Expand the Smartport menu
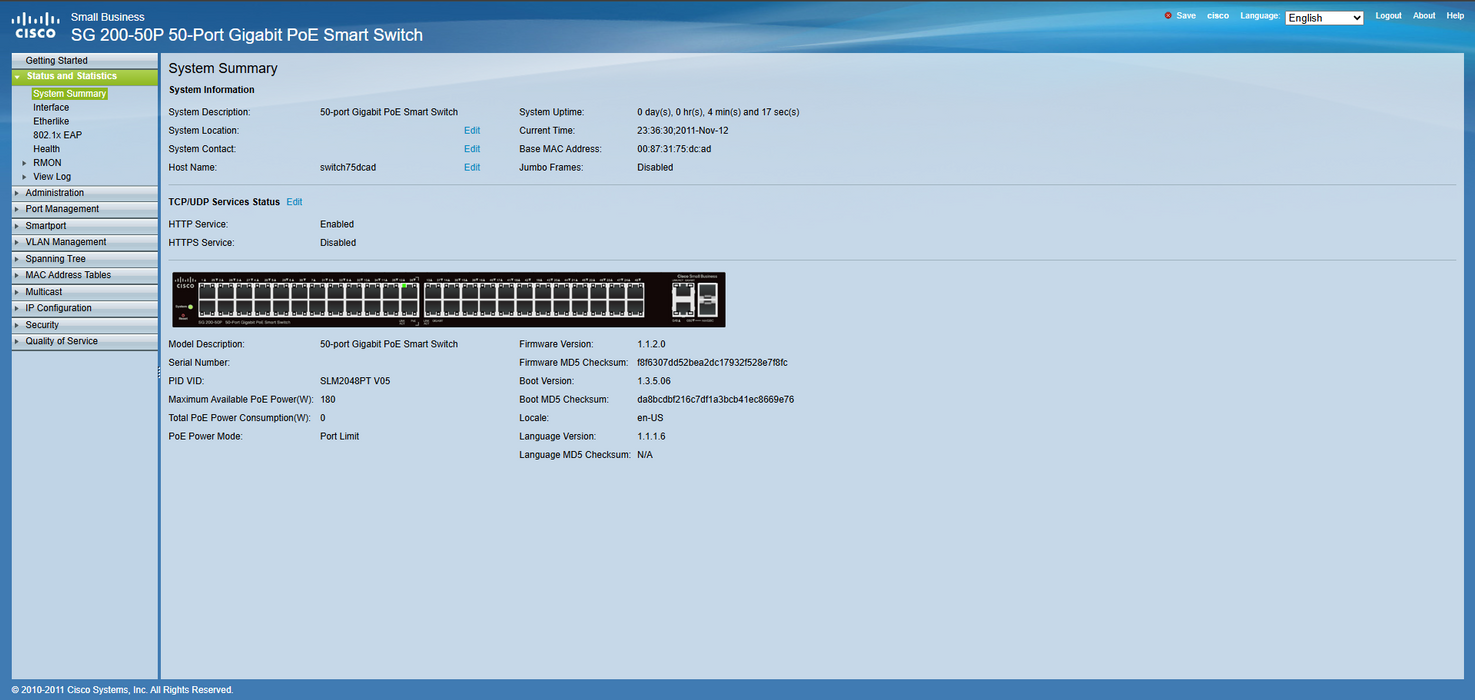 (x=84, y=226)
